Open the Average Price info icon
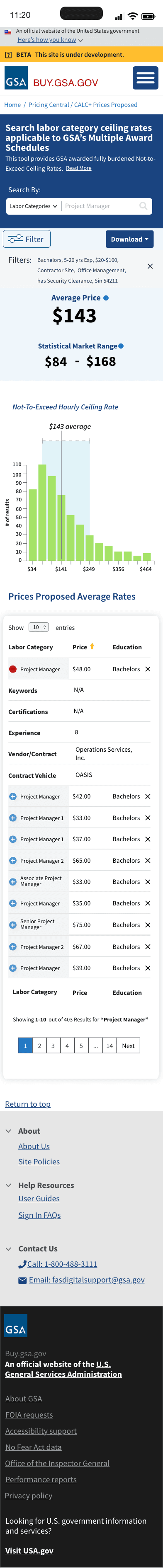 (x=106, y=298)
